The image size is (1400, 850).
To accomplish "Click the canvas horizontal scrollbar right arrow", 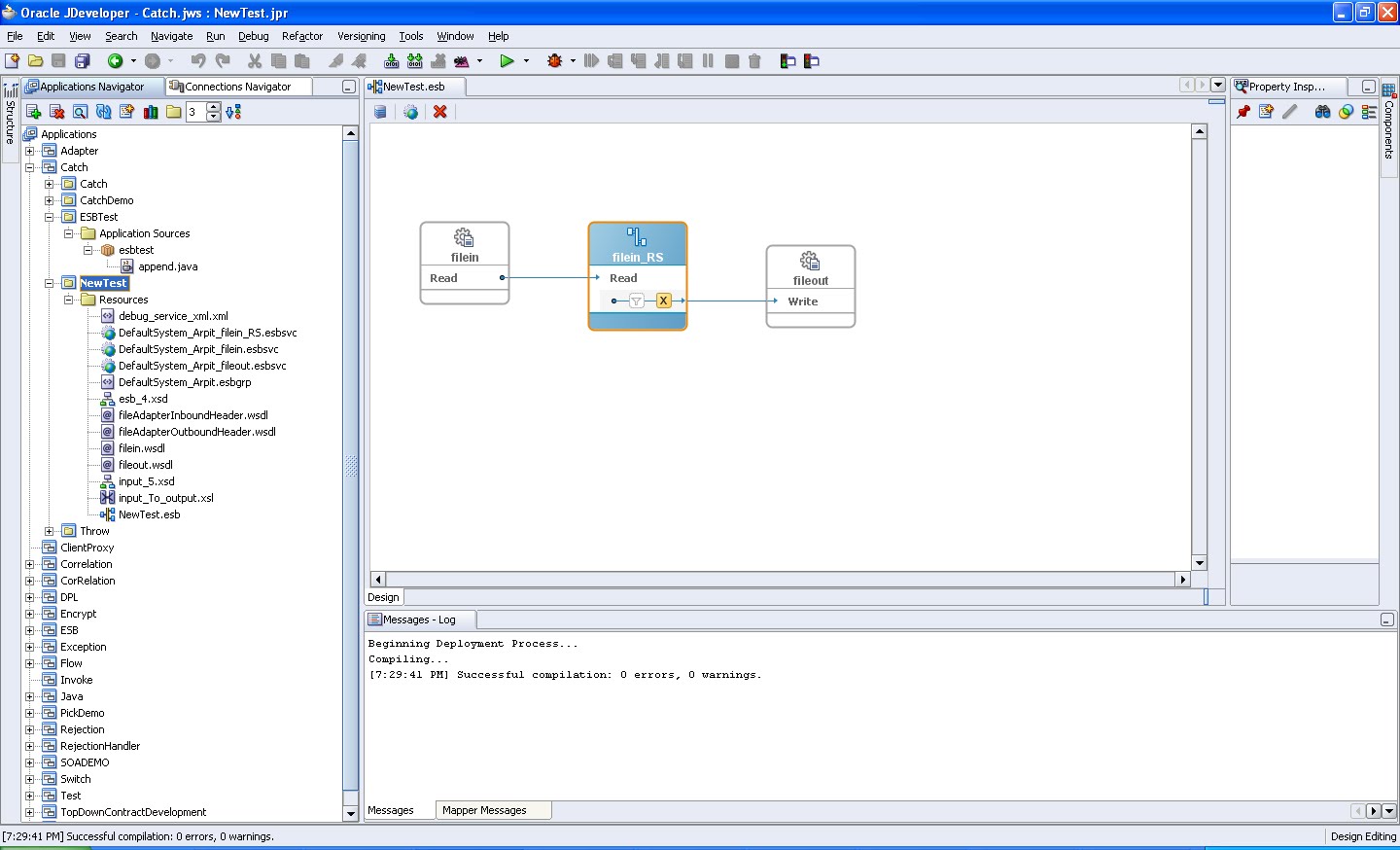I will pos(1183,580).
